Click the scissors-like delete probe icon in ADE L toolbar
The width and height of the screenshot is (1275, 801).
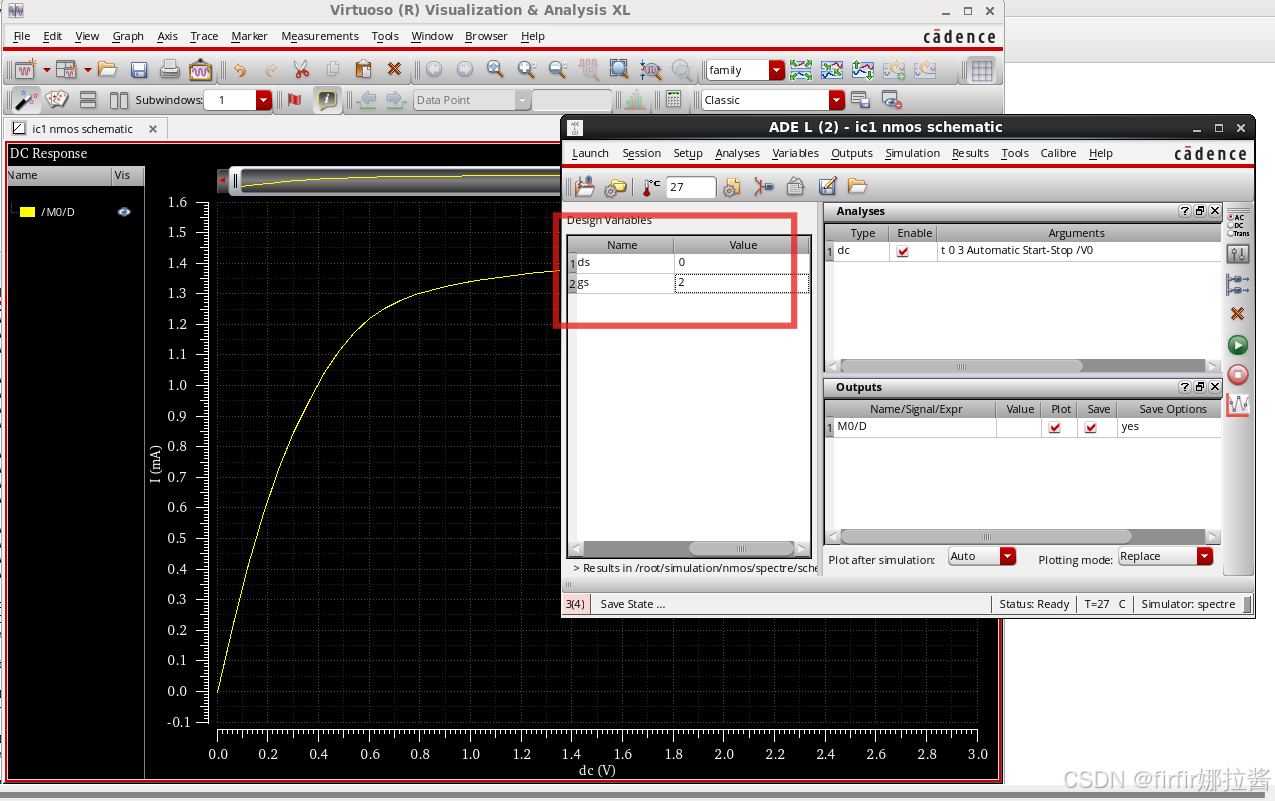coord(764,186)
